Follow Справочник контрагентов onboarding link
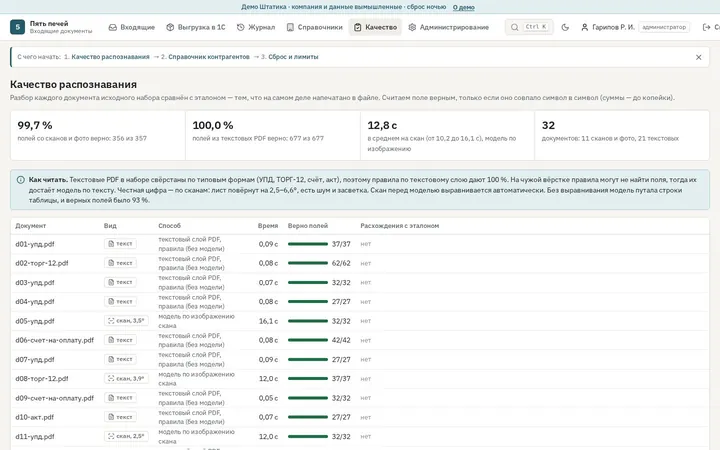 coord(208,57)
